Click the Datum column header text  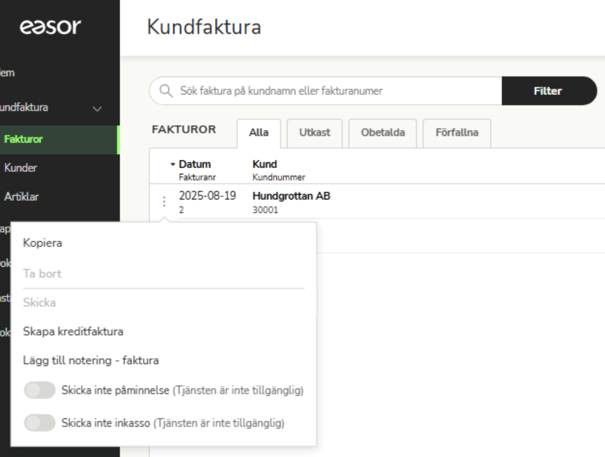click(x=194, y=164)
